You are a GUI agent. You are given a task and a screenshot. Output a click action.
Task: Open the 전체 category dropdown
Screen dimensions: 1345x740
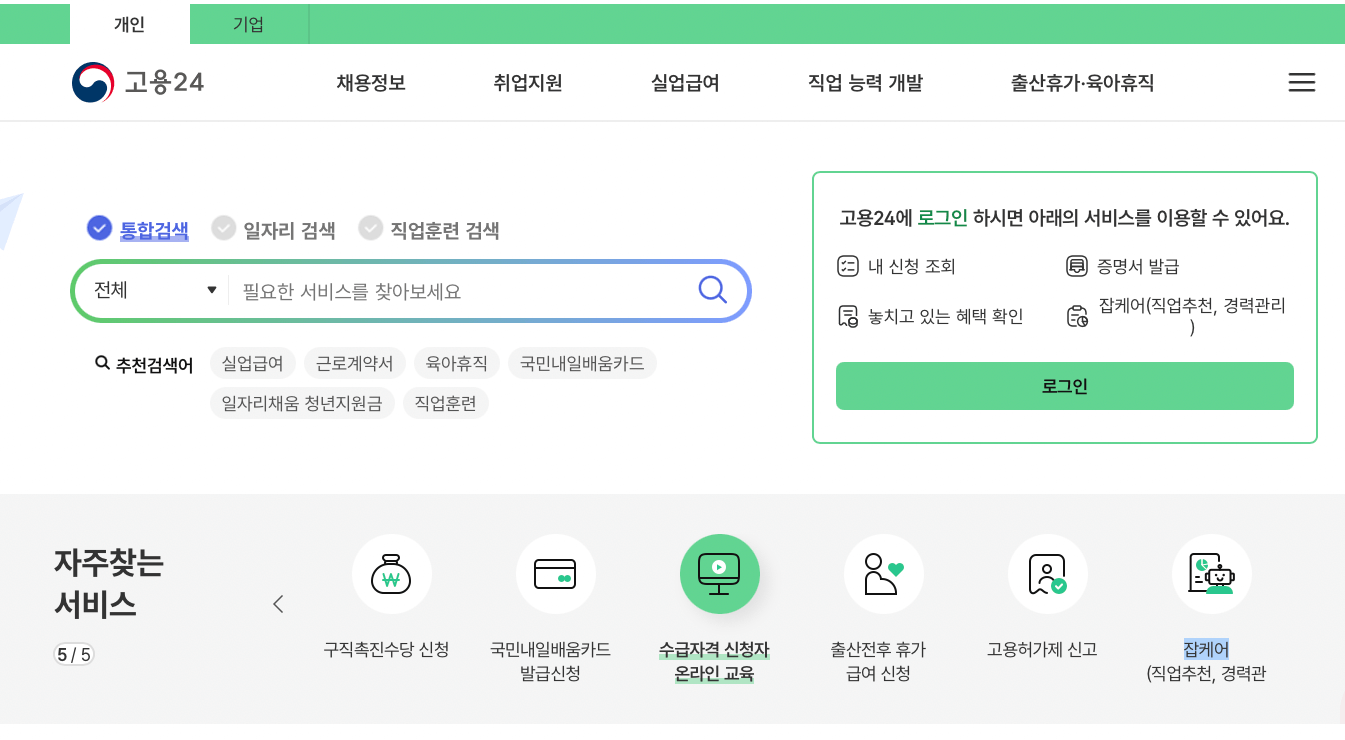[152, 290]
